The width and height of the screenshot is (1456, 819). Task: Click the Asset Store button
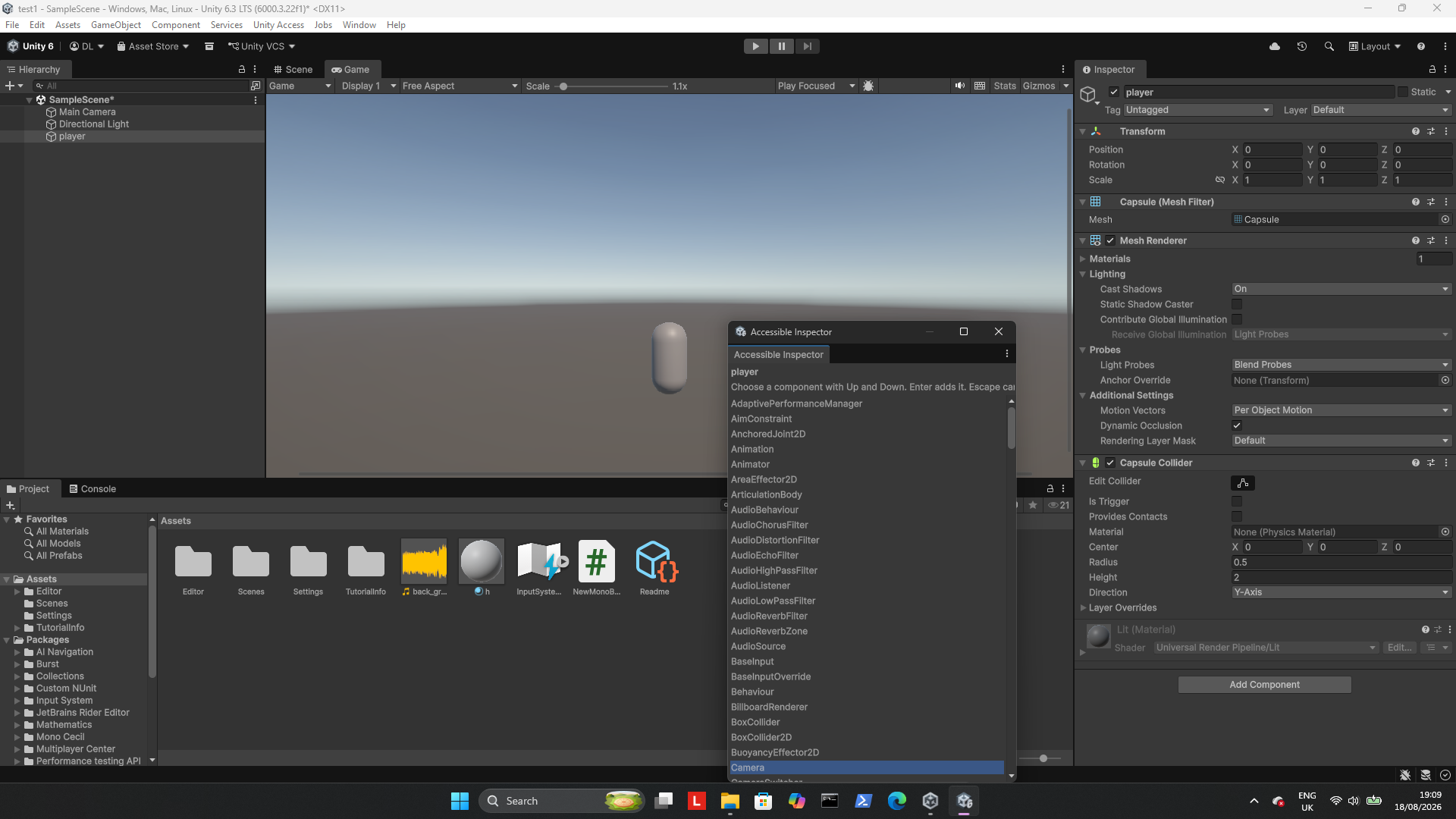(x=152, y=46)
